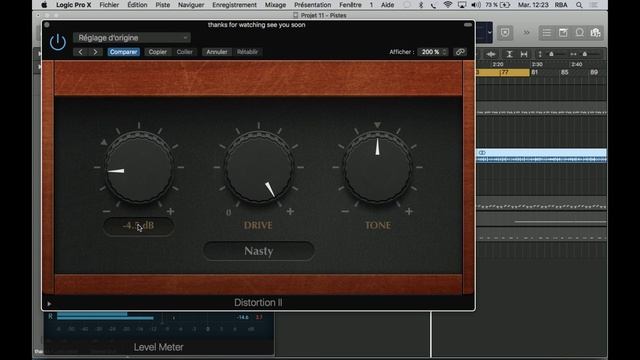Click the TONE knob
The height and width of the screenshot is (360, 640).
coord(378,167)
